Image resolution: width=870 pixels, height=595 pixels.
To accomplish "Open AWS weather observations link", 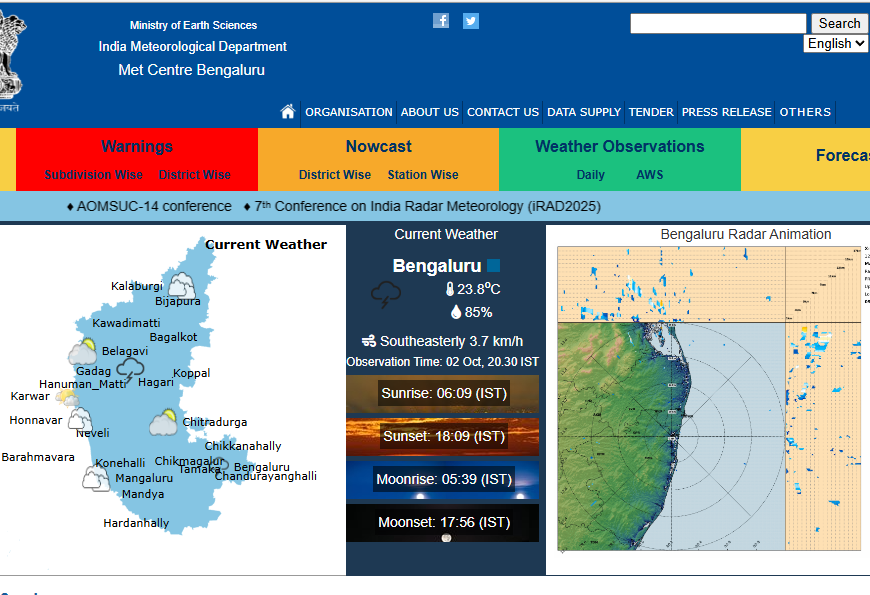I will click(650, 175).
